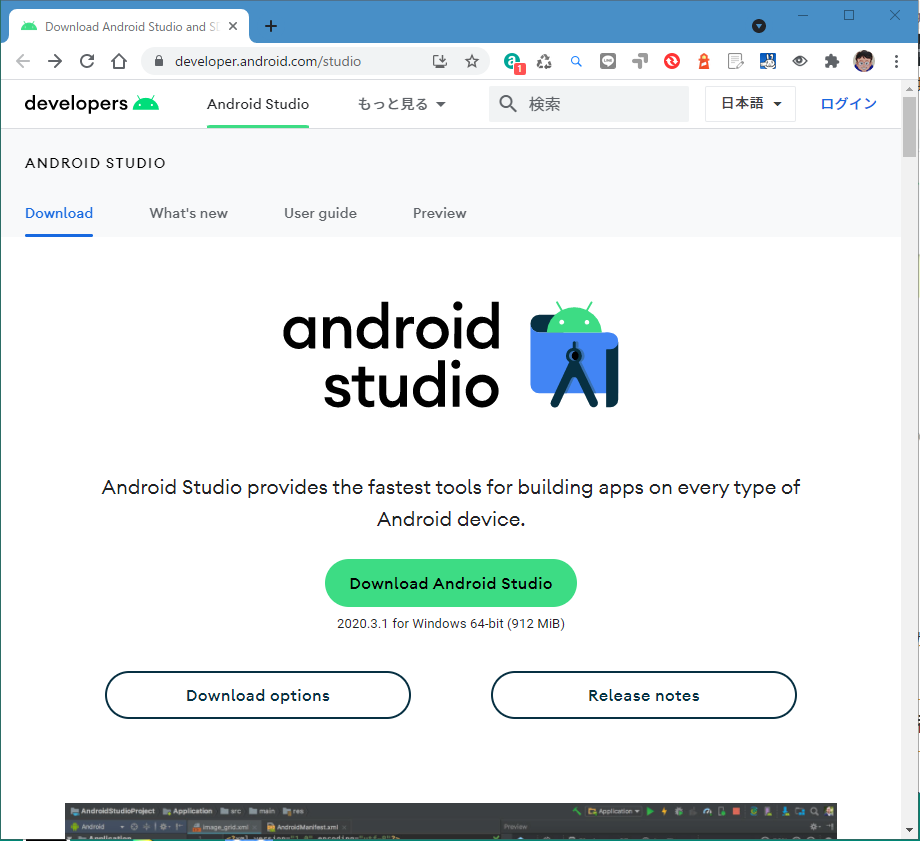This screenshot has height=841, width=920.
Task: Expand the もっと見る navigation menu
Action: pyautogui.click(x=400, y=103)
